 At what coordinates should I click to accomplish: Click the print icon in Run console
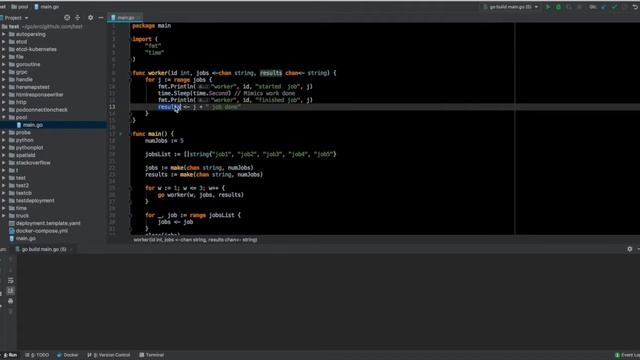tap(11, 301)
